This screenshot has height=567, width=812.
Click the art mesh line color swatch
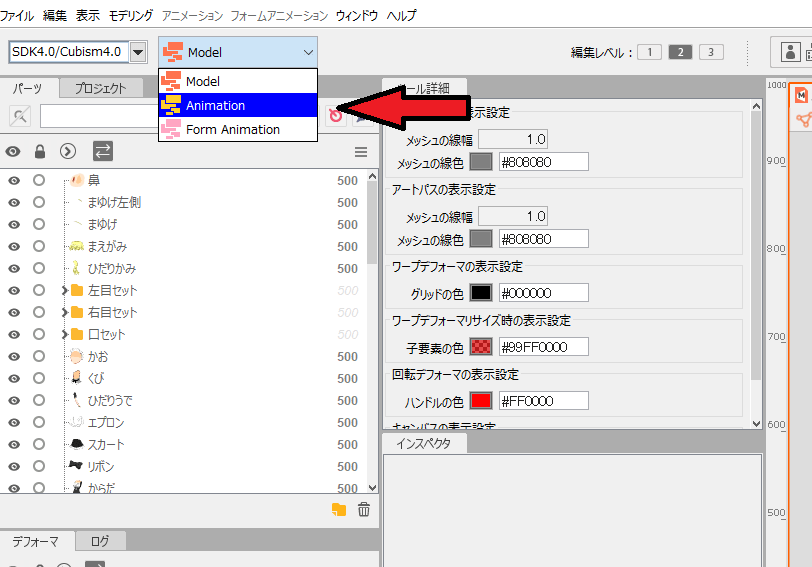coord(481,162)
